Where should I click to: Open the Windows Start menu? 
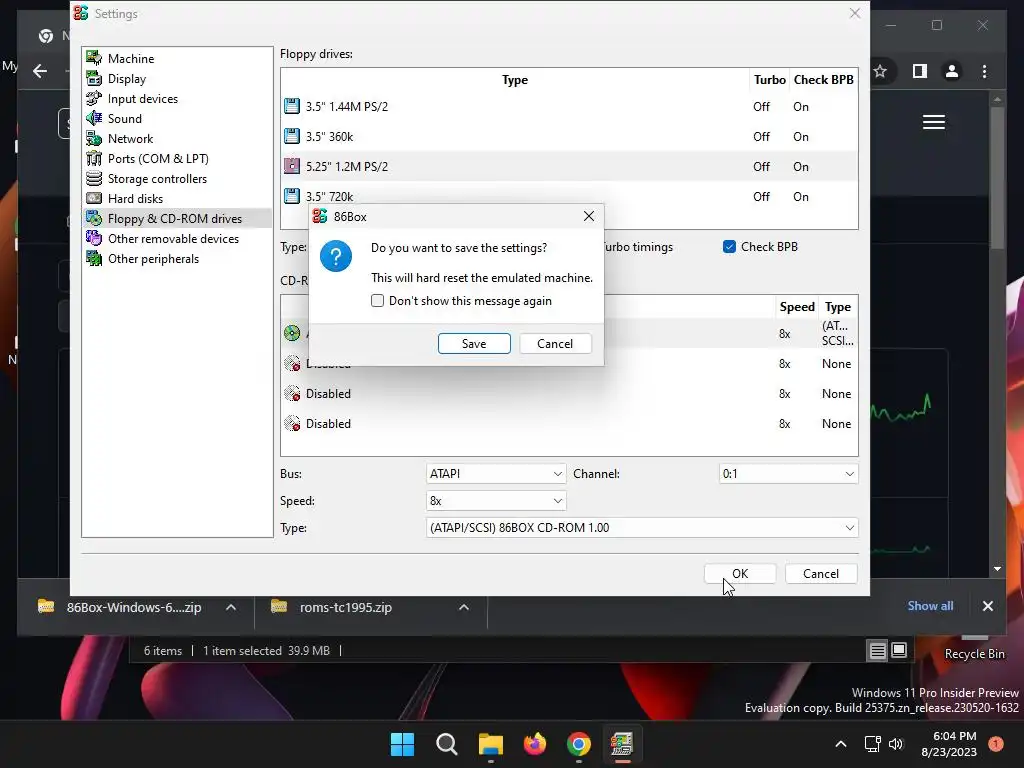click(x=402, y=744)
